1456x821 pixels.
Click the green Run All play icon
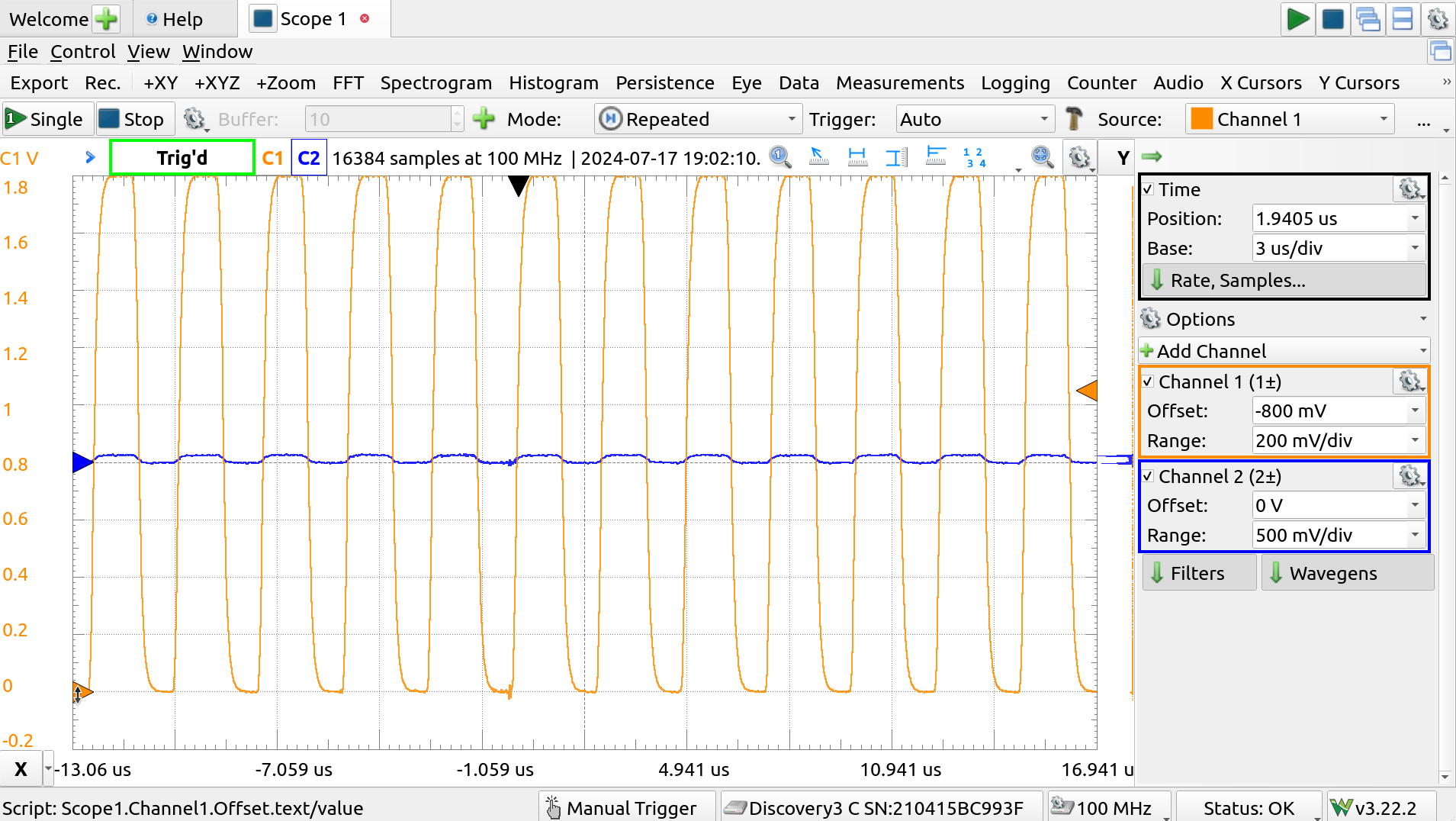coord(1297,19)
